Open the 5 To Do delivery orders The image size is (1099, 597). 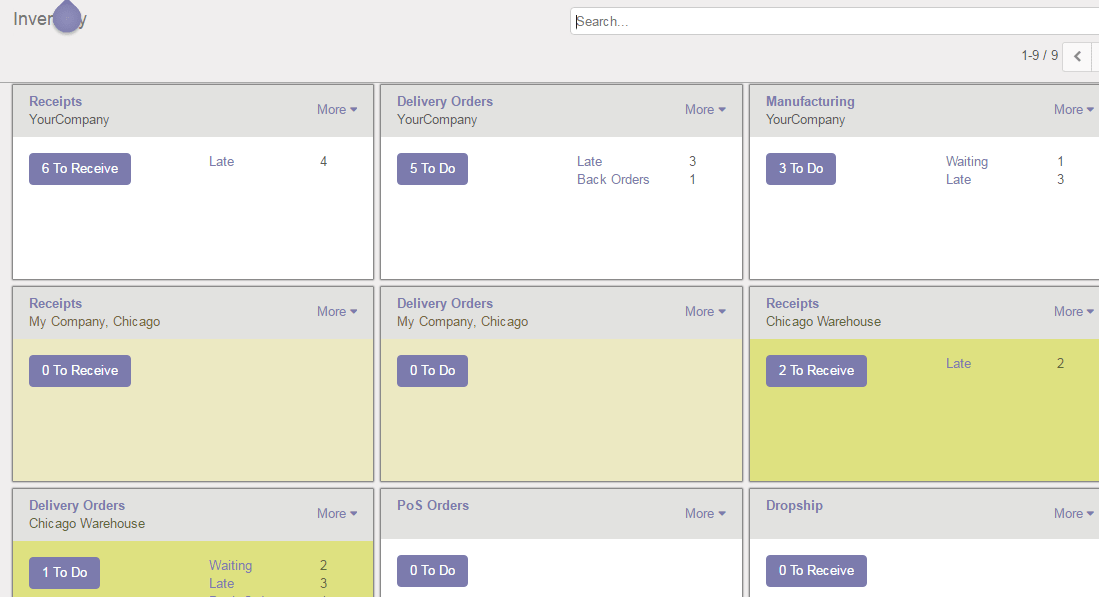[x=432, y=169]
